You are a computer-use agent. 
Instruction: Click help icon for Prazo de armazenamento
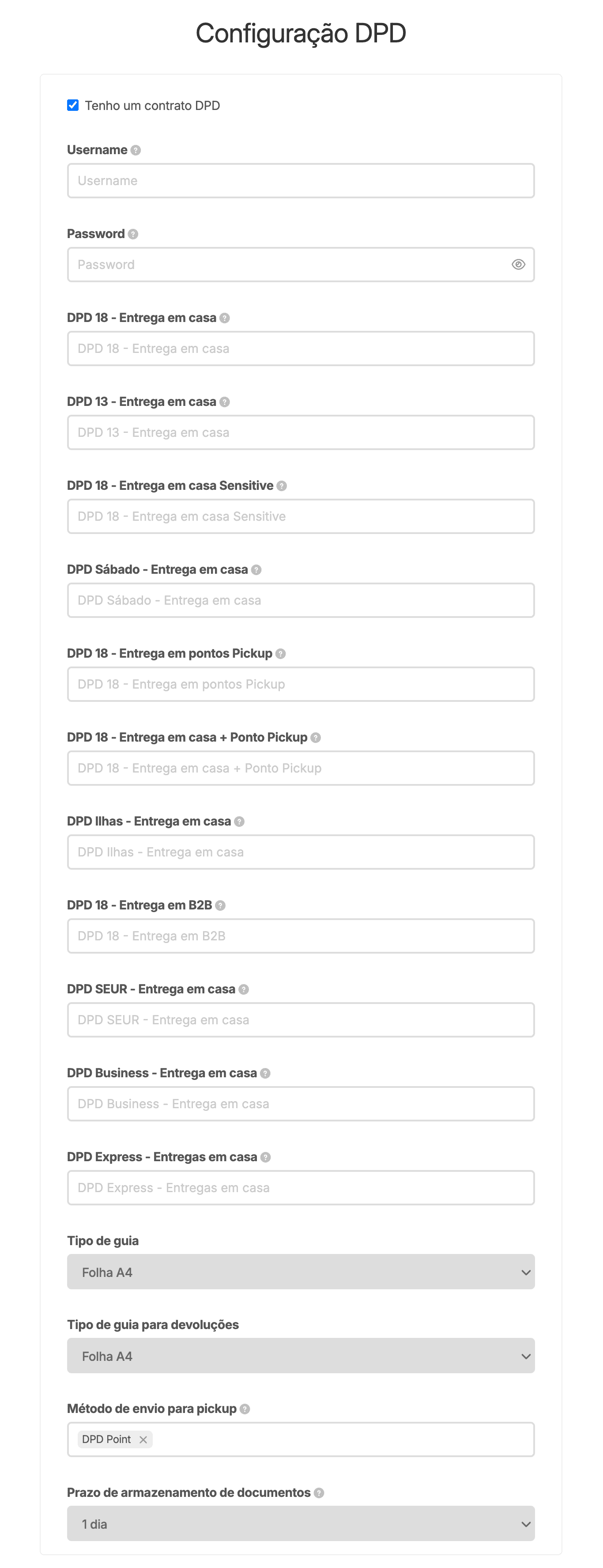[319, 1493]
